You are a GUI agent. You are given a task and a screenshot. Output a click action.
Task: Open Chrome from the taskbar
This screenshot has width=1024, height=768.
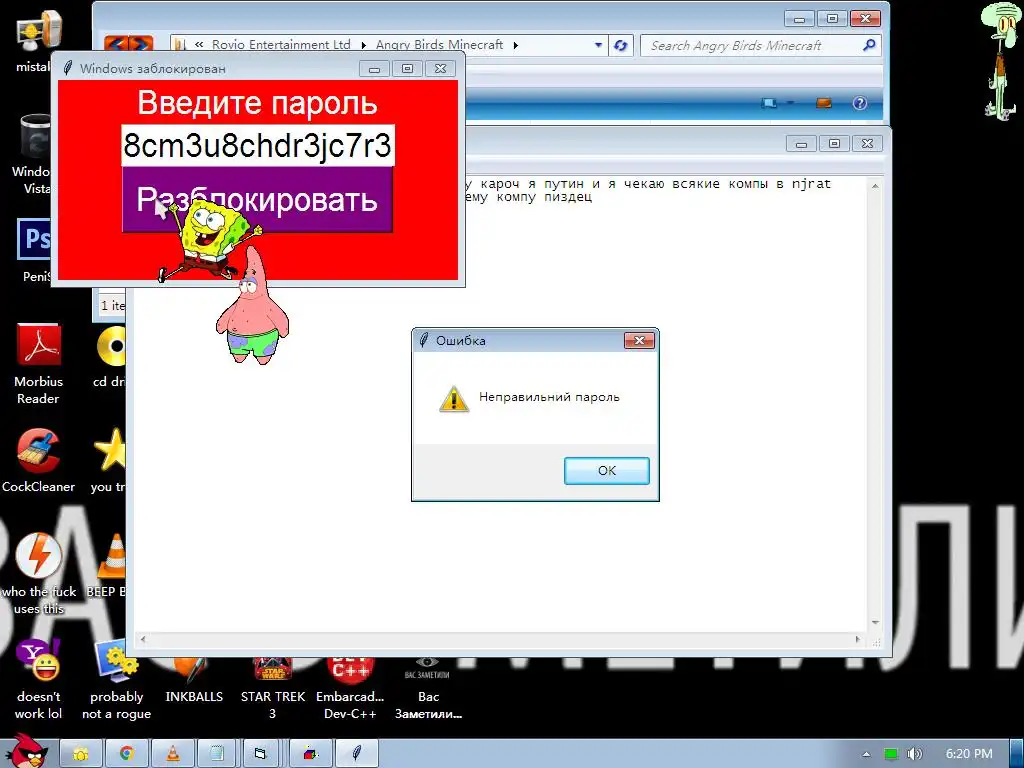127,754
